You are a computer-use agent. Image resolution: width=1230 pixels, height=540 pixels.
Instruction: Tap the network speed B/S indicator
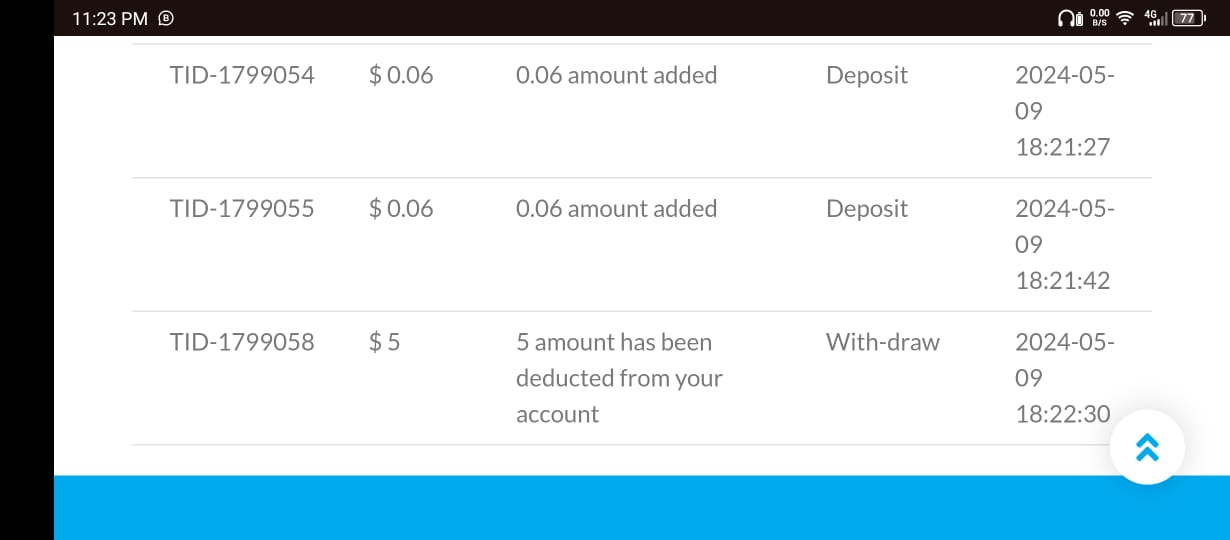click(1099, 18)
